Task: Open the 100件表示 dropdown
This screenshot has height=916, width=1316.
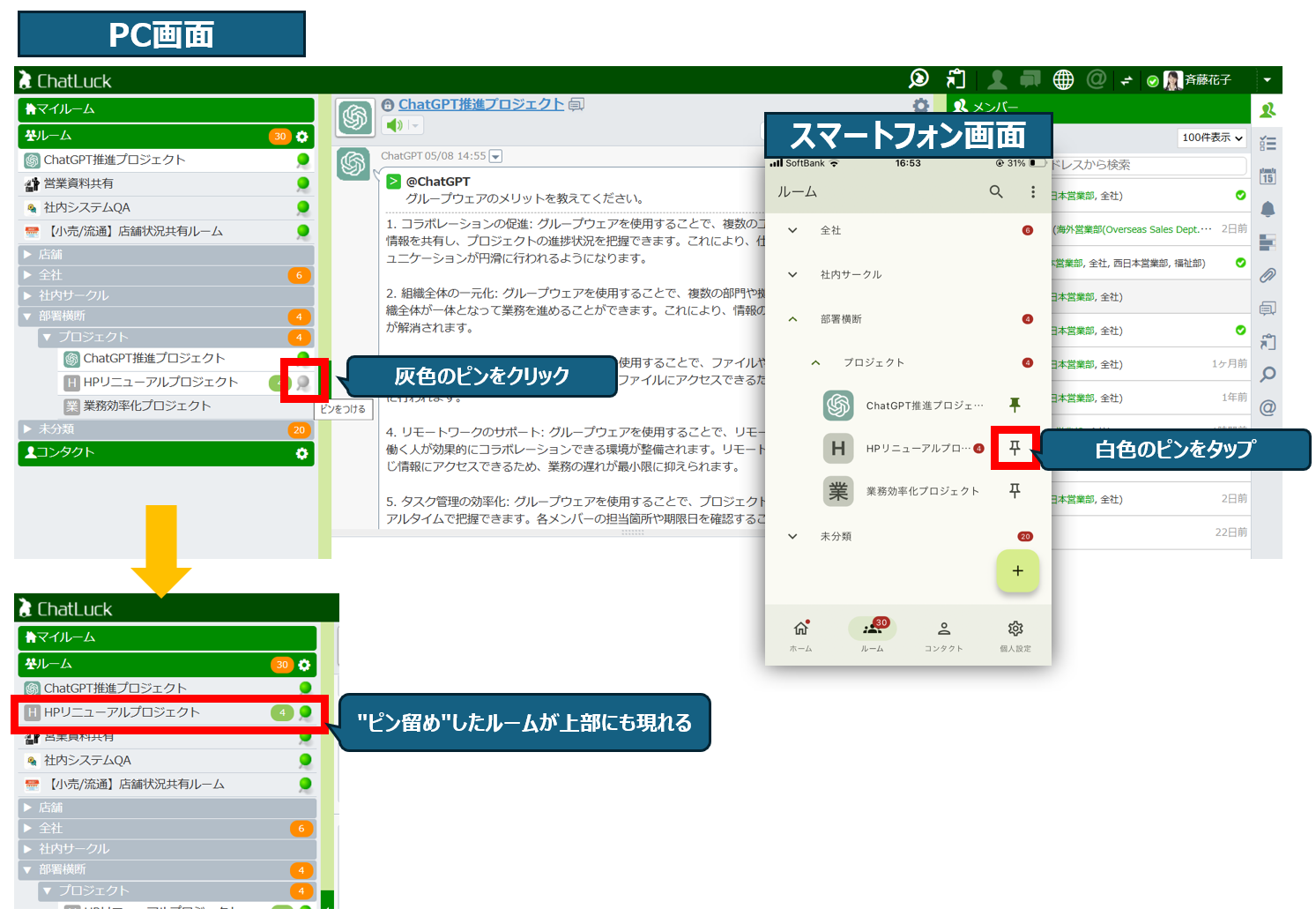Action: [x=1212, y=138]
